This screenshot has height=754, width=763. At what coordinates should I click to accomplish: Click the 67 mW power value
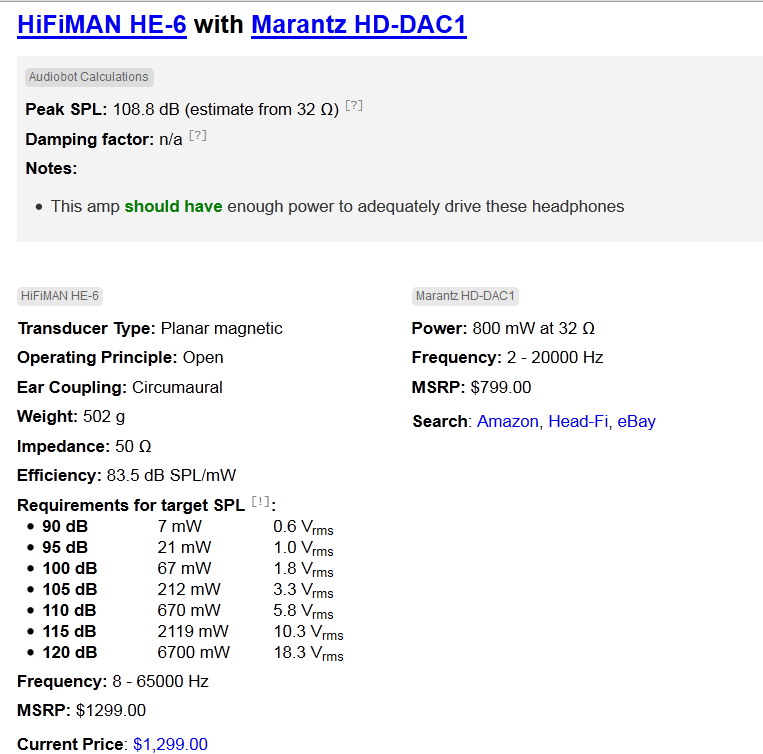184,568
